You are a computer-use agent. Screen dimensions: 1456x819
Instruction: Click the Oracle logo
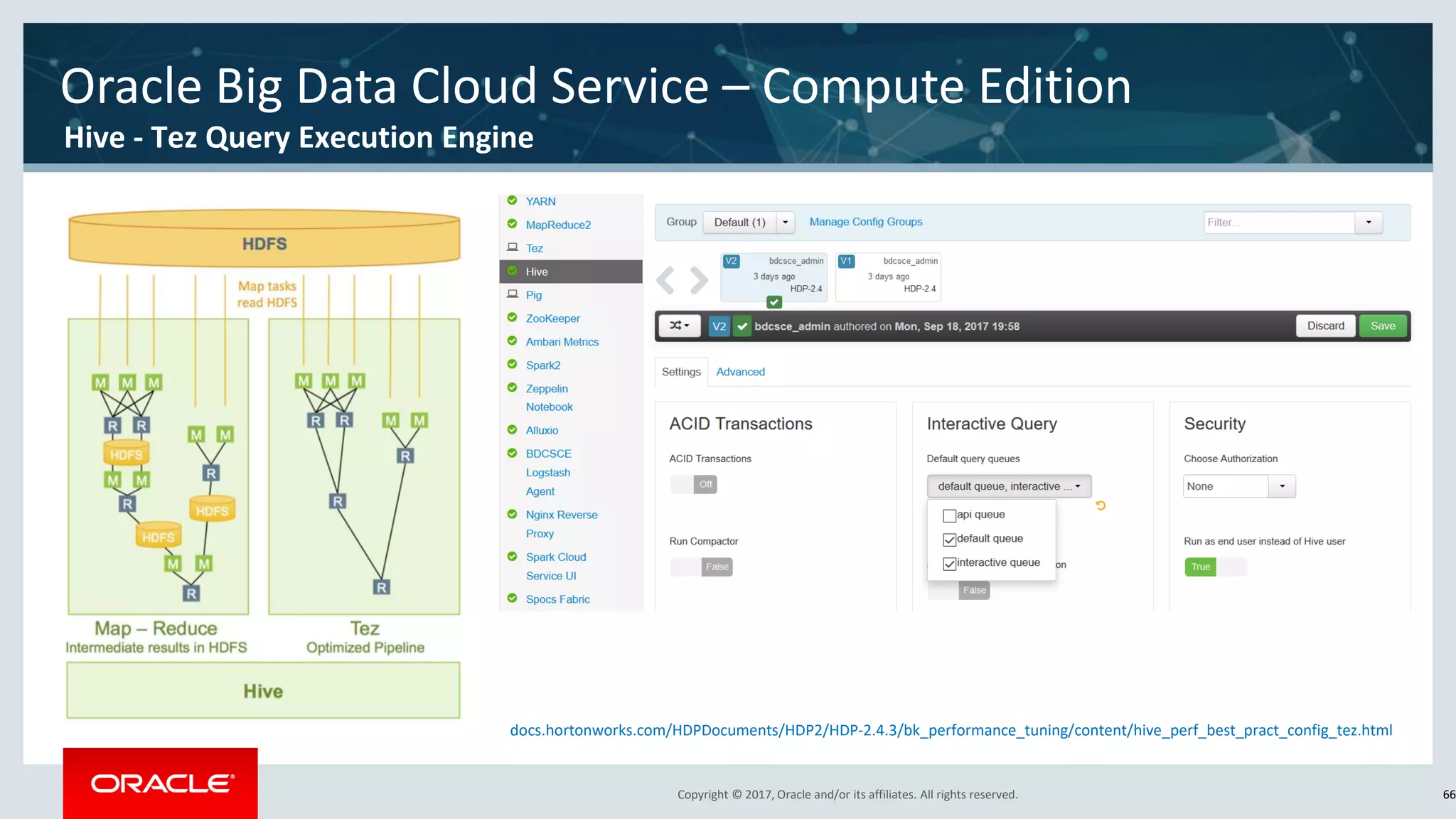click(161, 783)
